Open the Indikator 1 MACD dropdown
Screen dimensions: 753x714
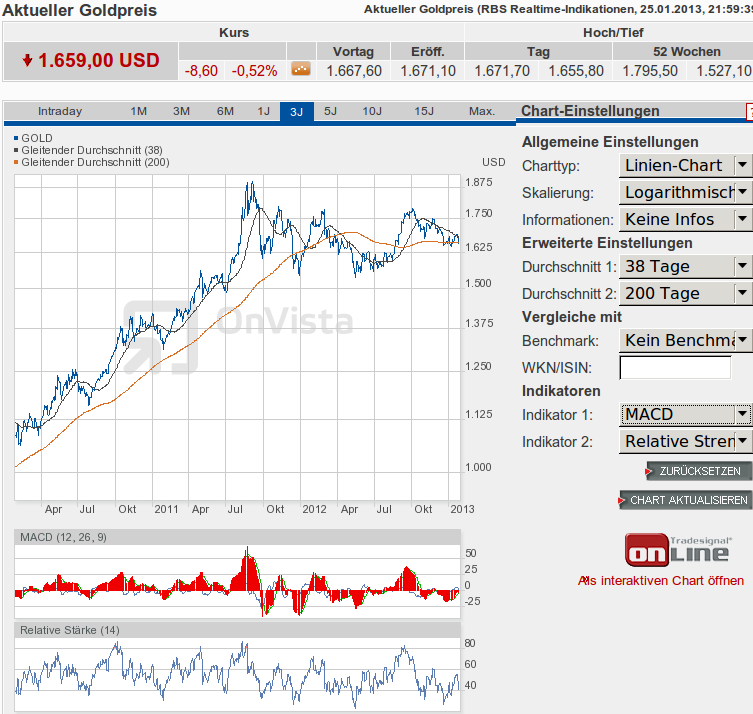pyautogui.click(x=686, y=414)
